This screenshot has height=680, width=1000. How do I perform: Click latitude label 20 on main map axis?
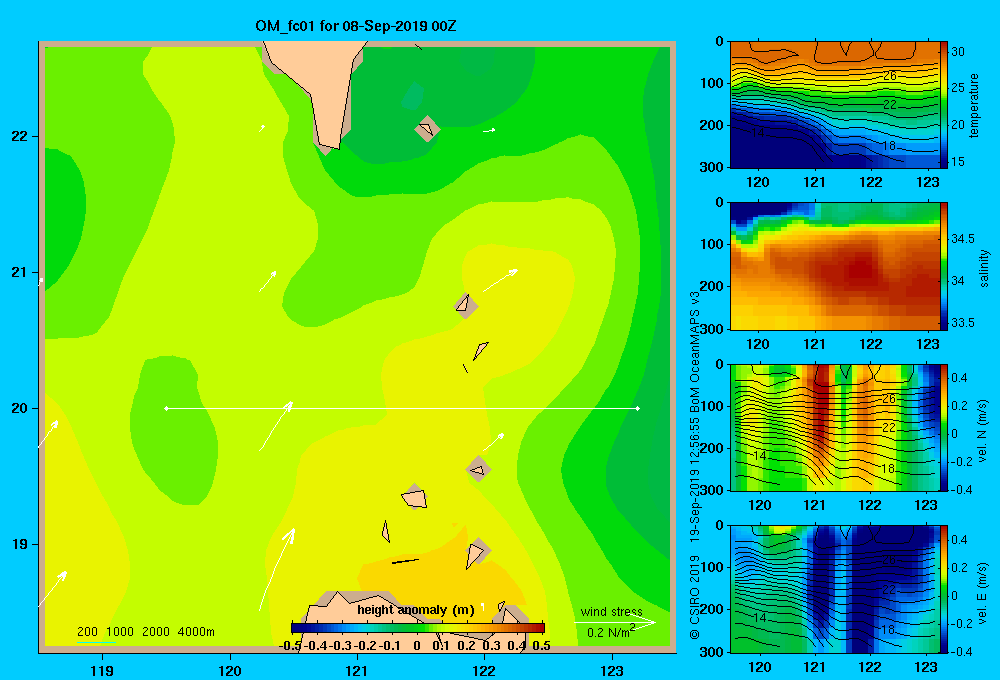click(20, 408)
